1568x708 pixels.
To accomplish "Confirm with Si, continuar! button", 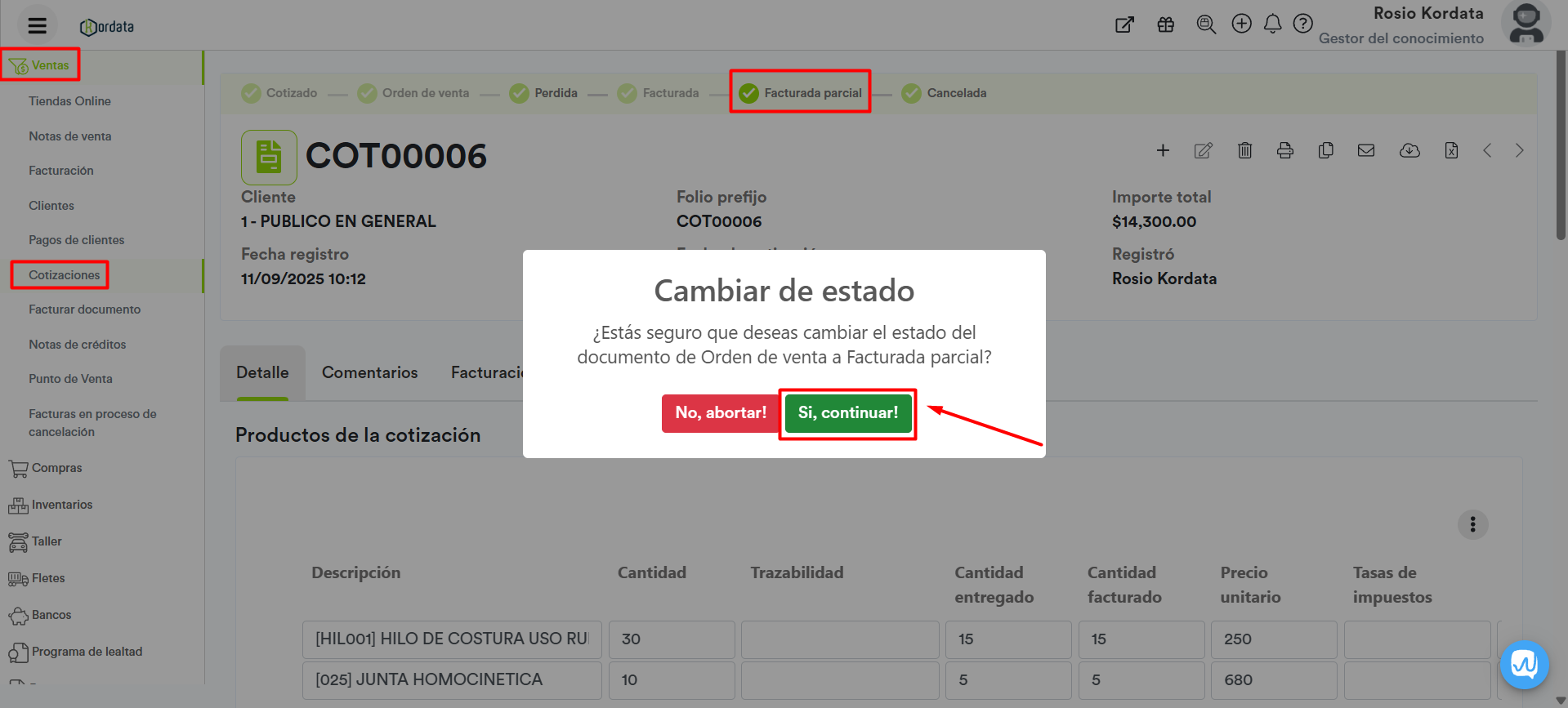I will coord(847,413).
